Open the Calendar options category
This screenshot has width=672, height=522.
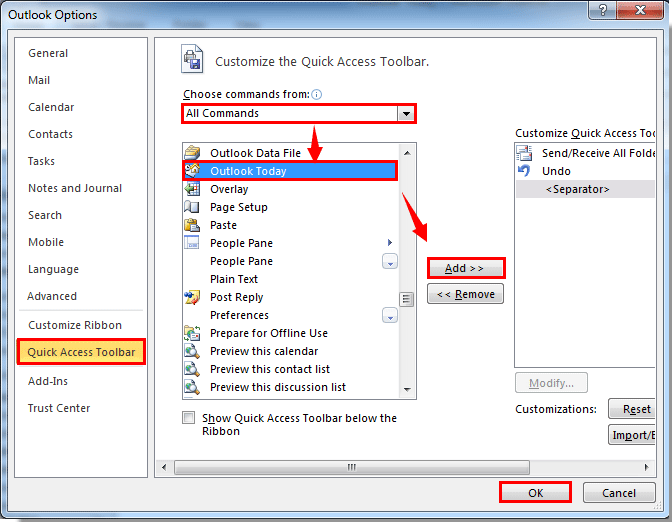[x=51, y=107]
